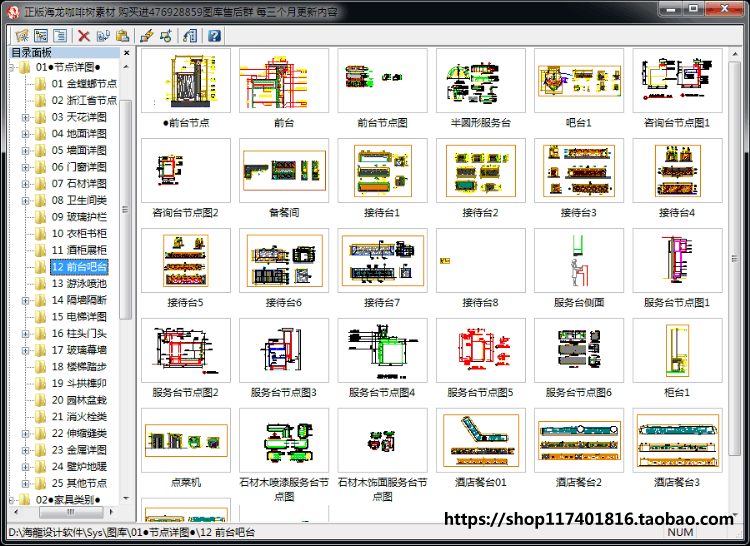
Task: Open the 半圆形服务台 thumbnail
Action: coord(481,80)
